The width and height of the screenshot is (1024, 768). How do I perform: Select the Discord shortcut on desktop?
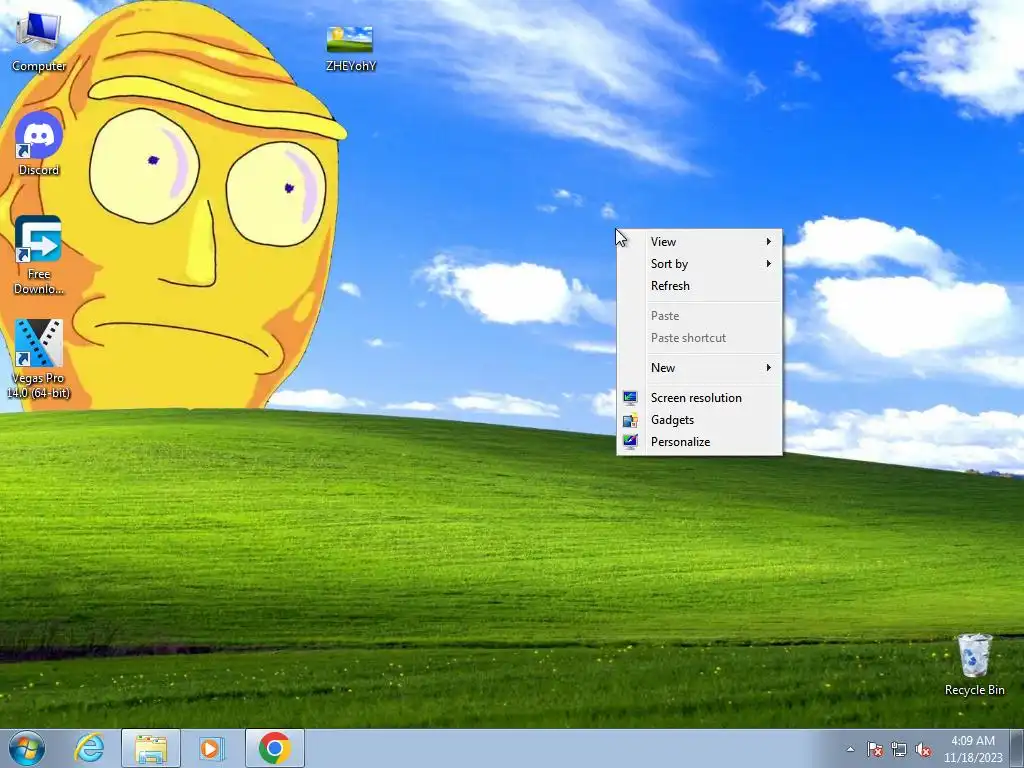39,144
